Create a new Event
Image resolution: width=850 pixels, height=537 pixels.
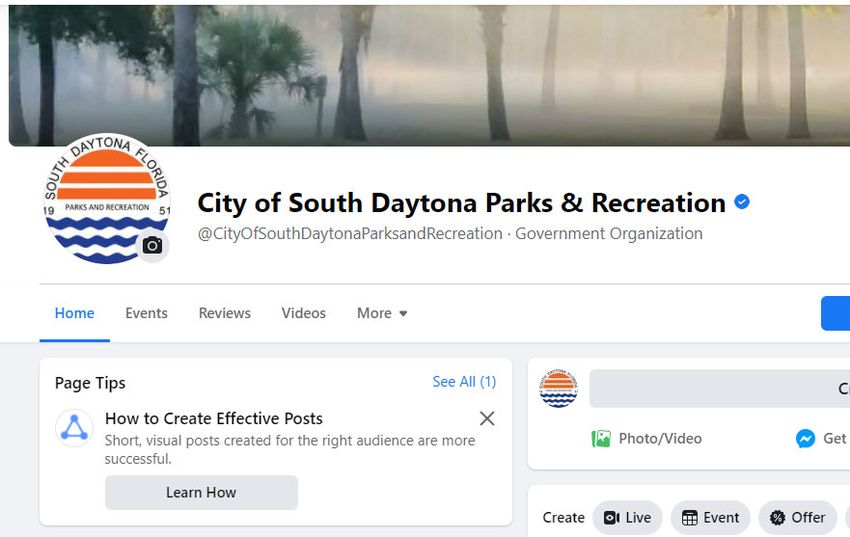point(710,517)
